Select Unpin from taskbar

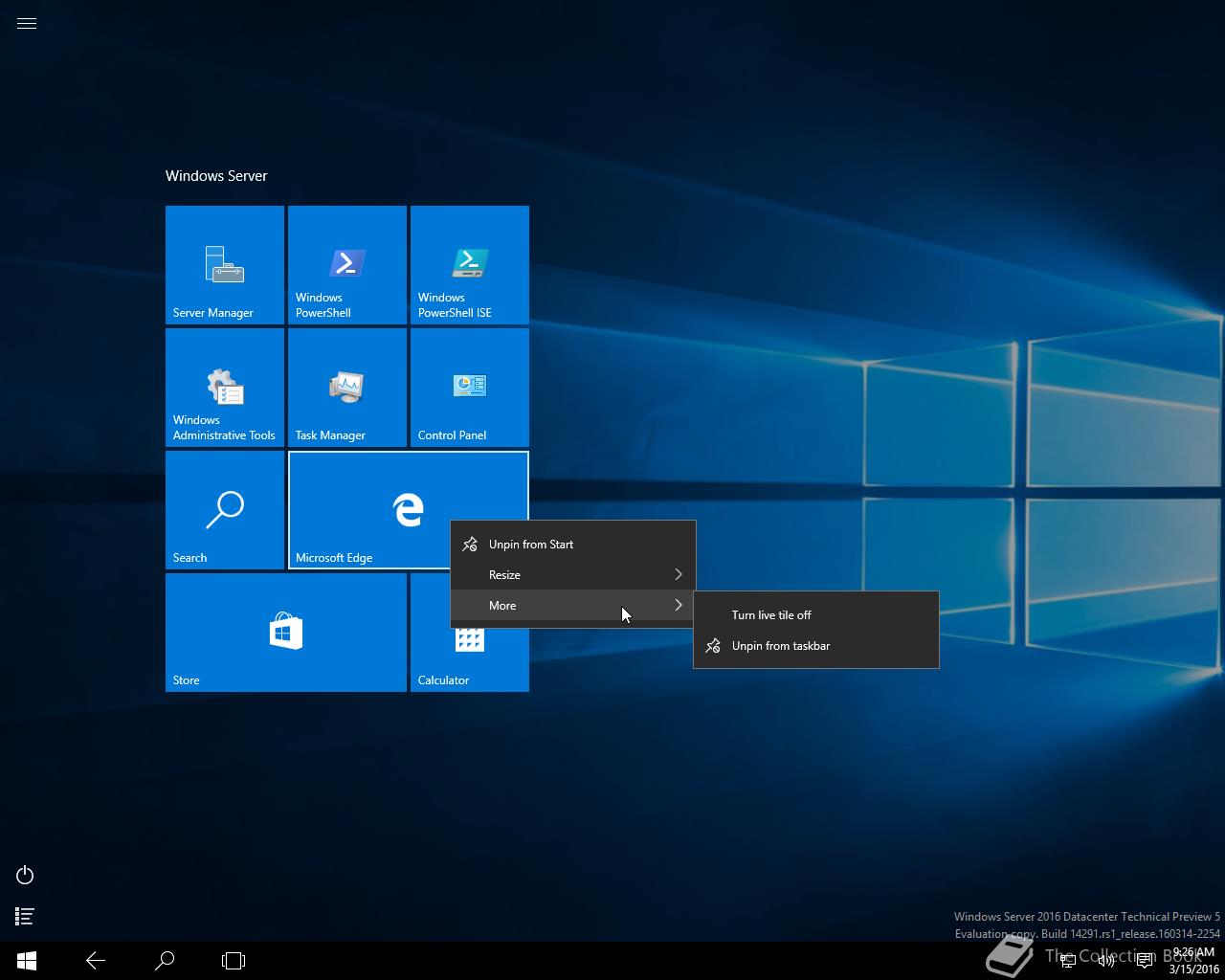click(x=816, y=646)
